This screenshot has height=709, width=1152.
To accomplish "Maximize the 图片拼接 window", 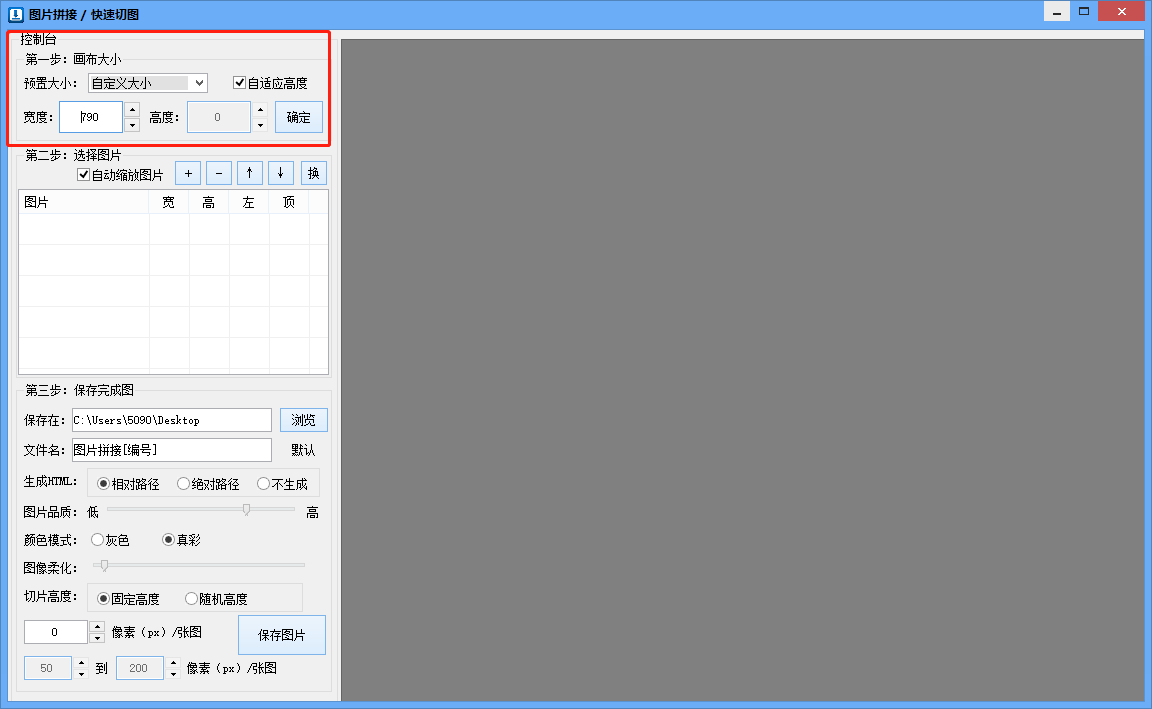I will coord(1084,12).
